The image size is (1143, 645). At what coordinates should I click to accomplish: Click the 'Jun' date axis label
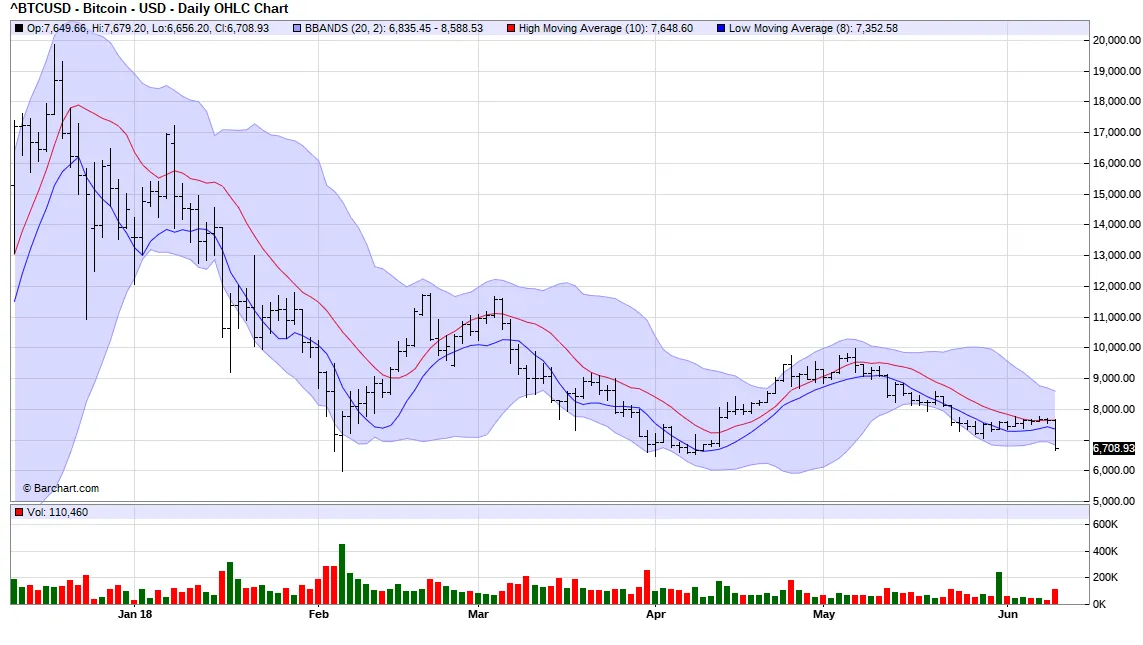click(x=1007, y=614)
